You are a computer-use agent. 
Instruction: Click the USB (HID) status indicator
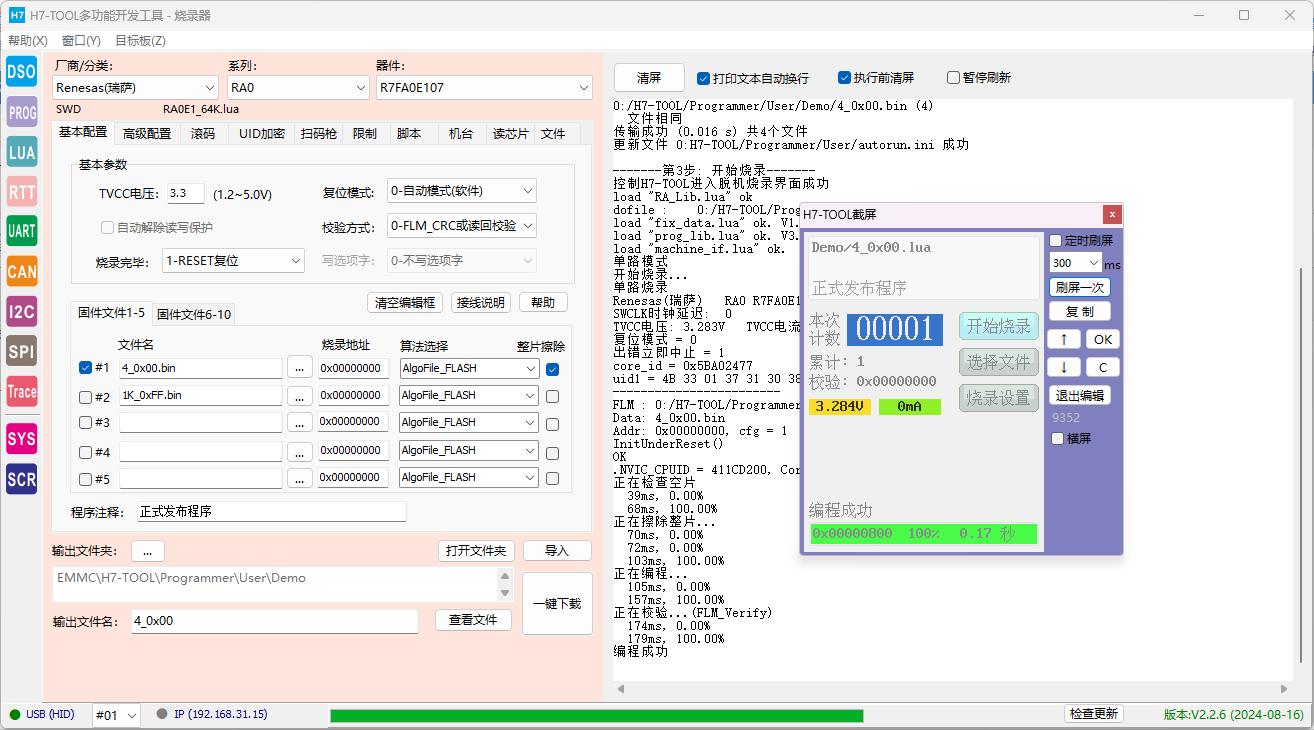[42, 714]
